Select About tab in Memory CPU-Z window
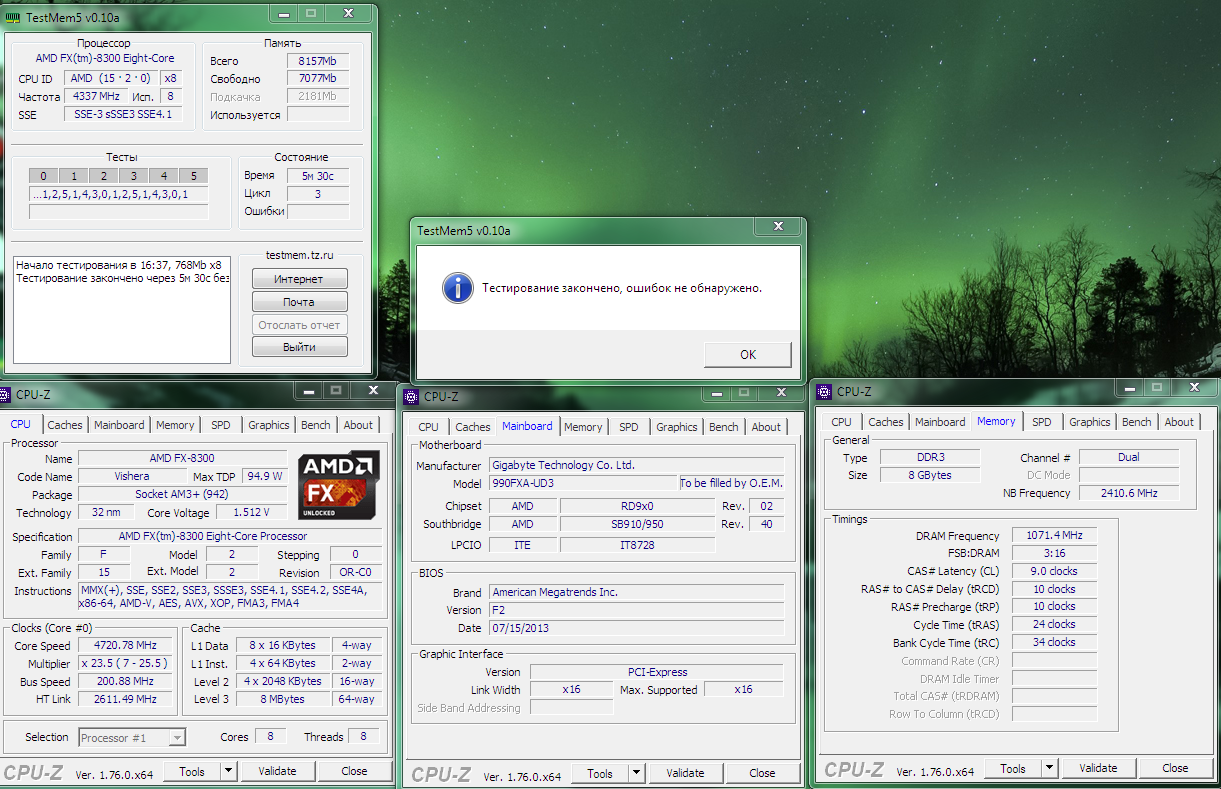This screenshot has height=789, width=1221. point(1179,422)
